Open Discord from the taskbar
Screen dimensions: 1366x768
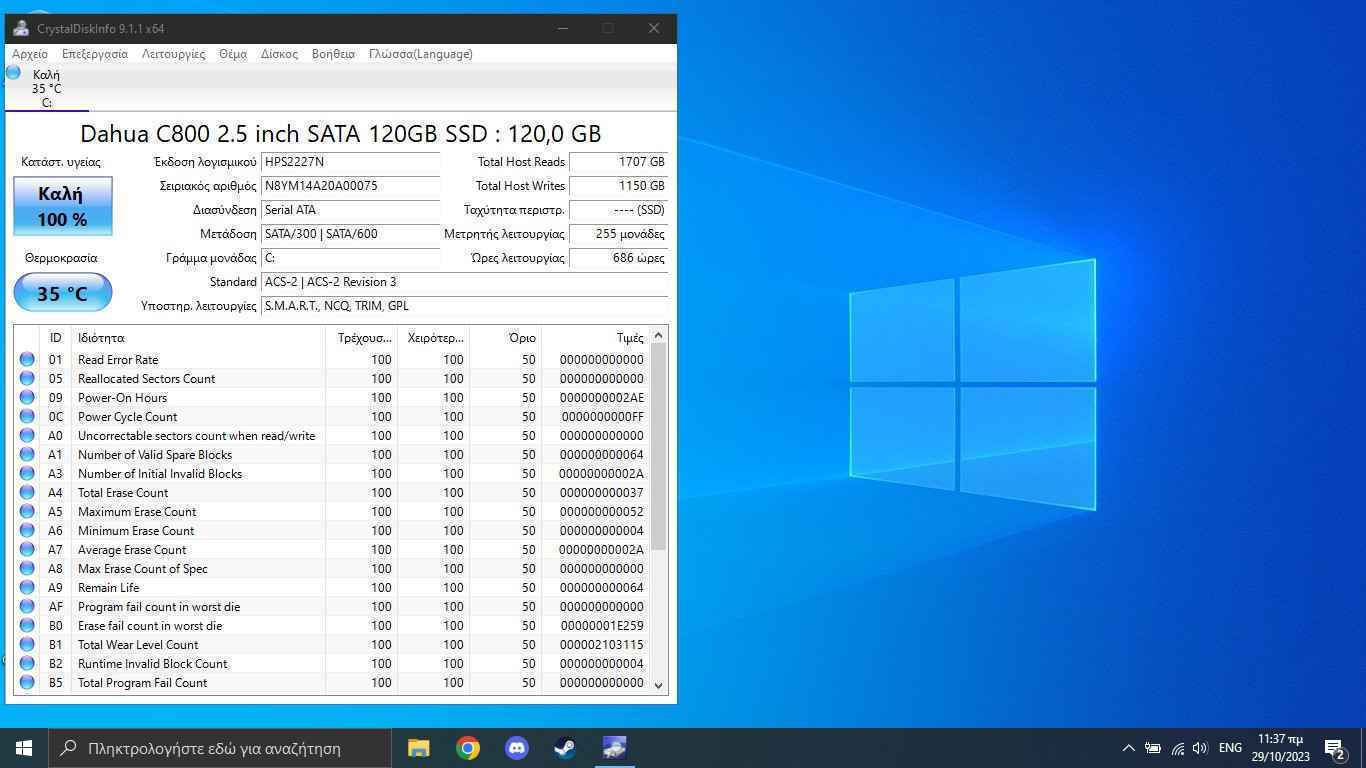(x=516, y=748)
